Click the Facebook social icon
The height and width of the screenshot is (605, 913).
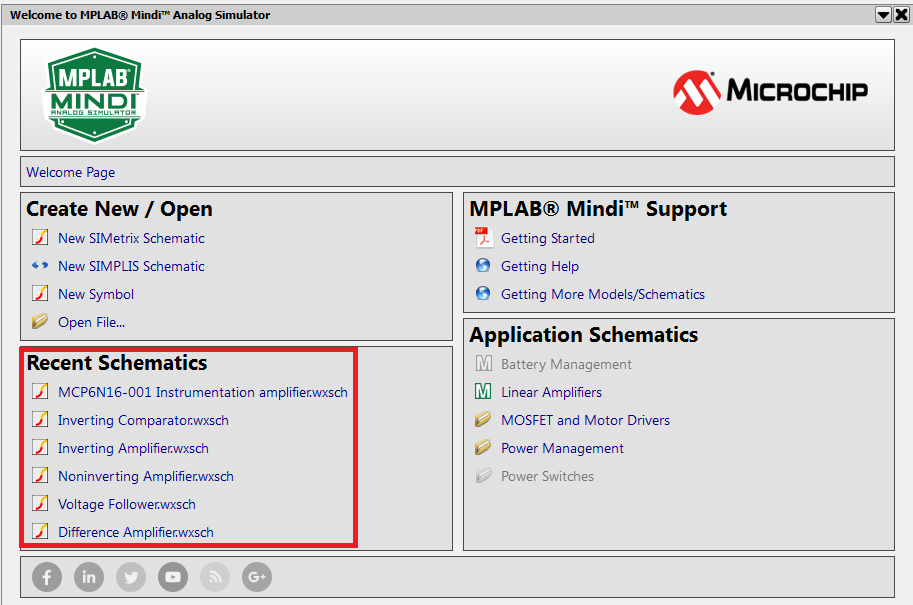(47, 577)
